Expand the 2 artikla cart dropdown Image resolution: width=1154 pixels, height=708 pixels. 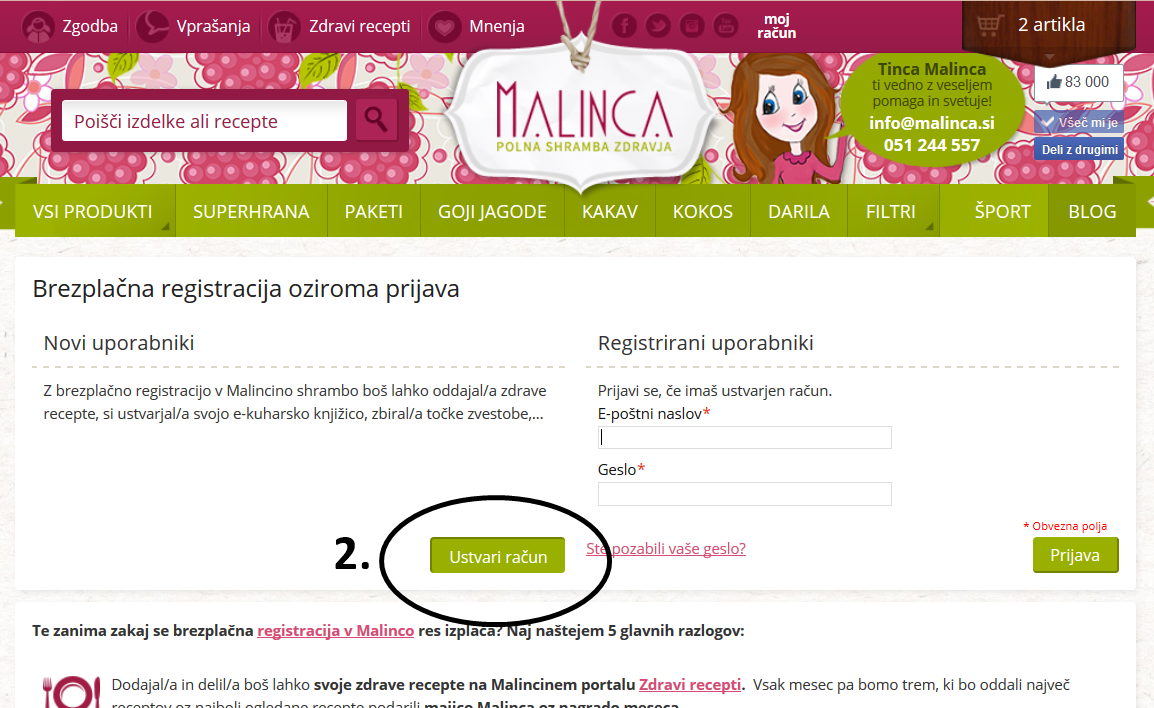[x=1051, y=25]
